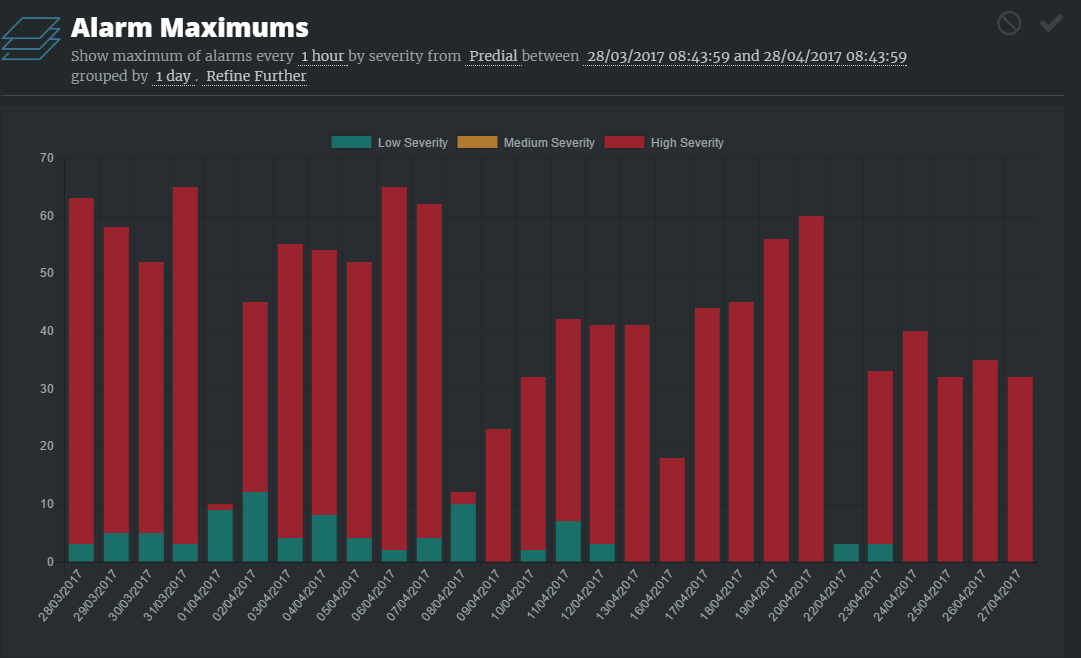Click the 'Refine Further' link
Viewport: 1081px width, 658px height.
click(256, 76)
